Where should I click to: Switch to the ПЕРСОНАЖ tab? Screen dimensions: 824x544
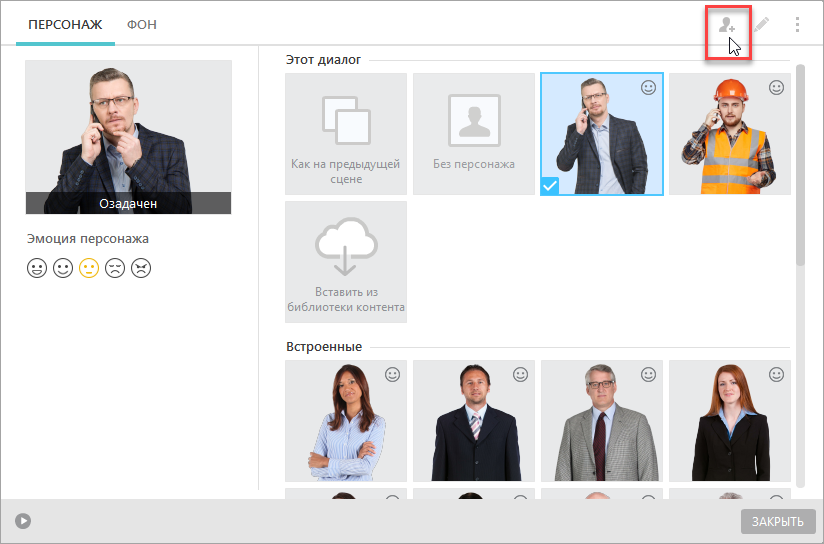pyautogui.click(x=65, y=25)
